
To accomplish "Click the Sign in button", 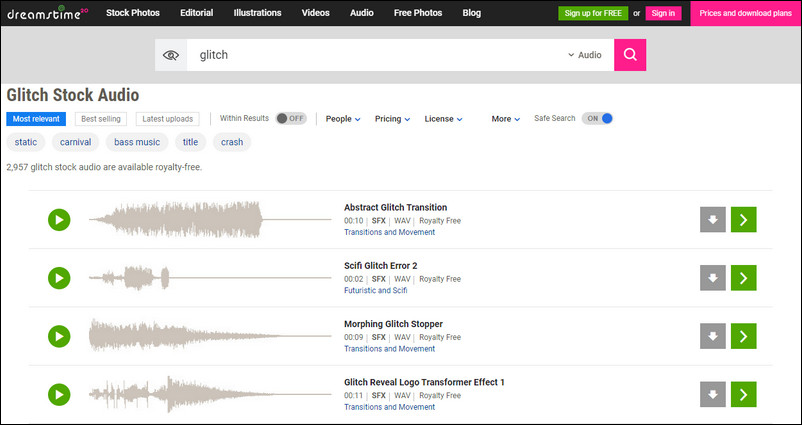I will point(663,13).
